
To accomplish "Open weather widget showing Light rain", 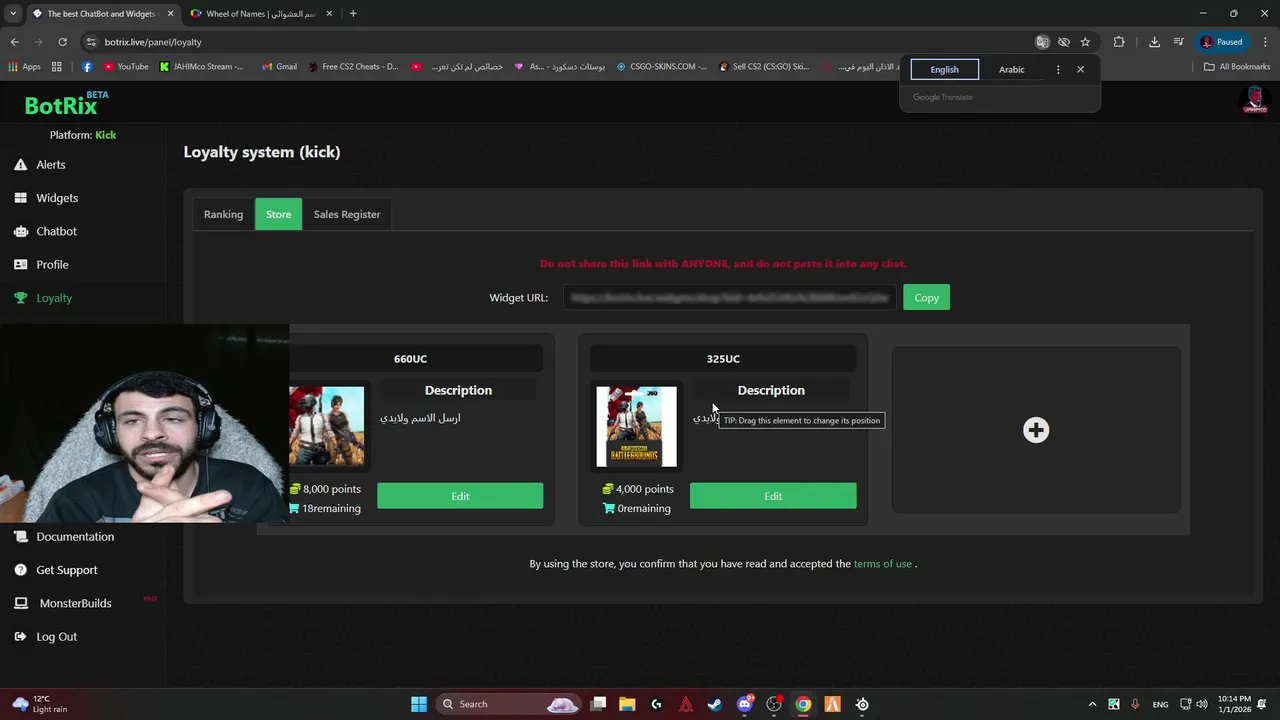I will (x=40, y=704).
